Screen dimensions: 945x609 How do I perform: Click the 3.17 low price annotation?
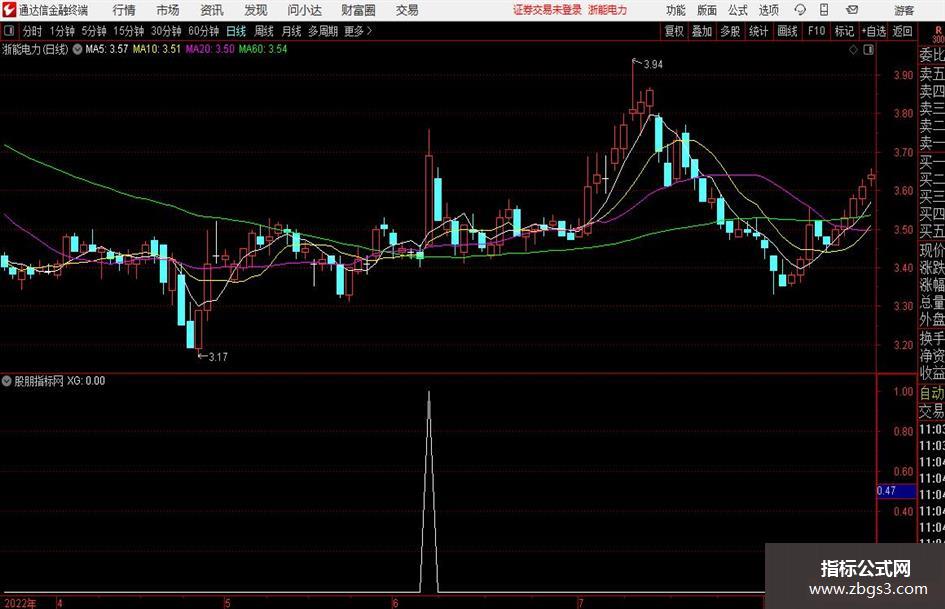[218, 357]
